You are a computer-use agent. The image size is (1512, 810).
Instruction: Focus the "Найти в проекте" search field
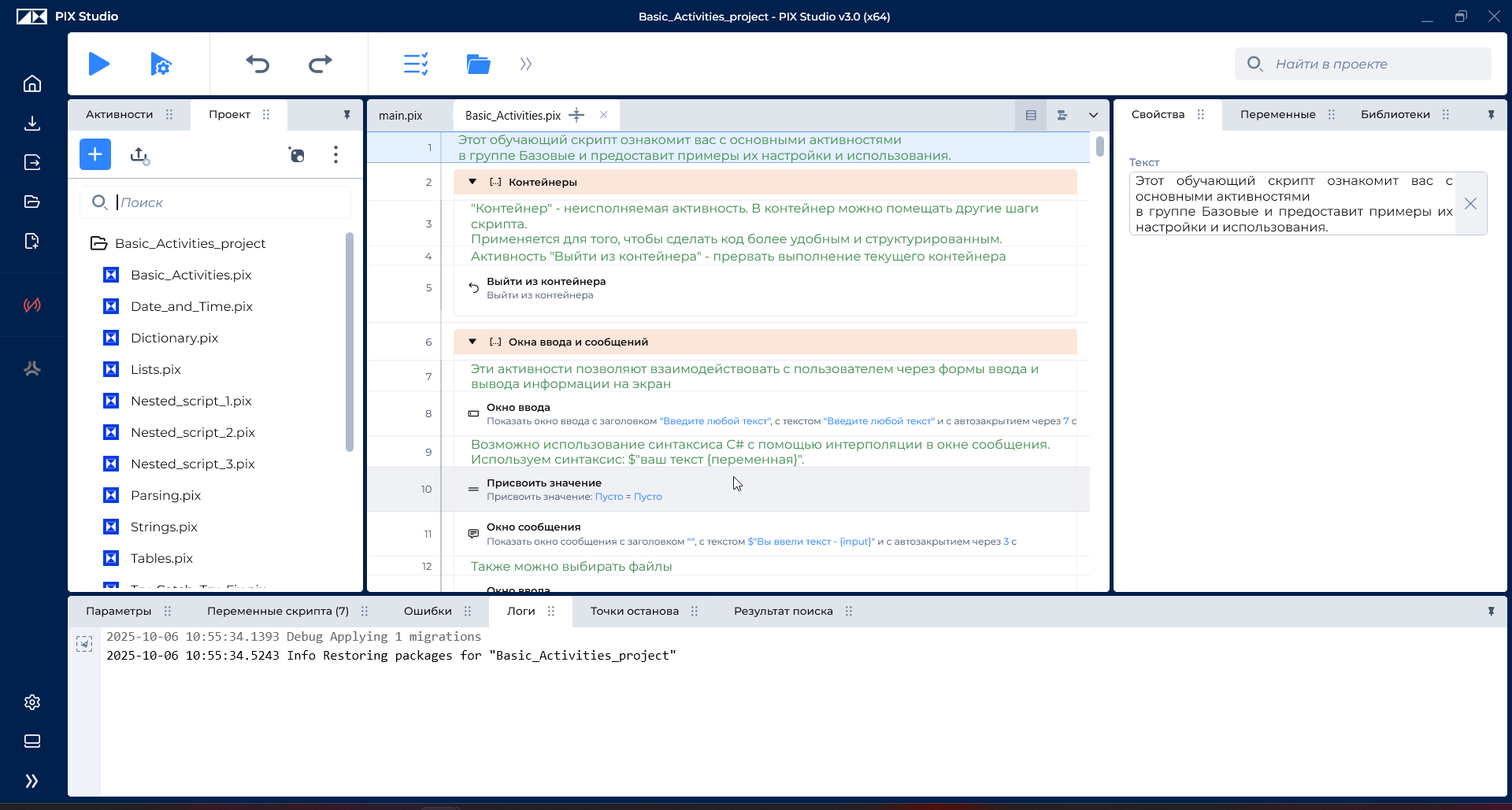pyautogui.click(x=1363, y=64)
